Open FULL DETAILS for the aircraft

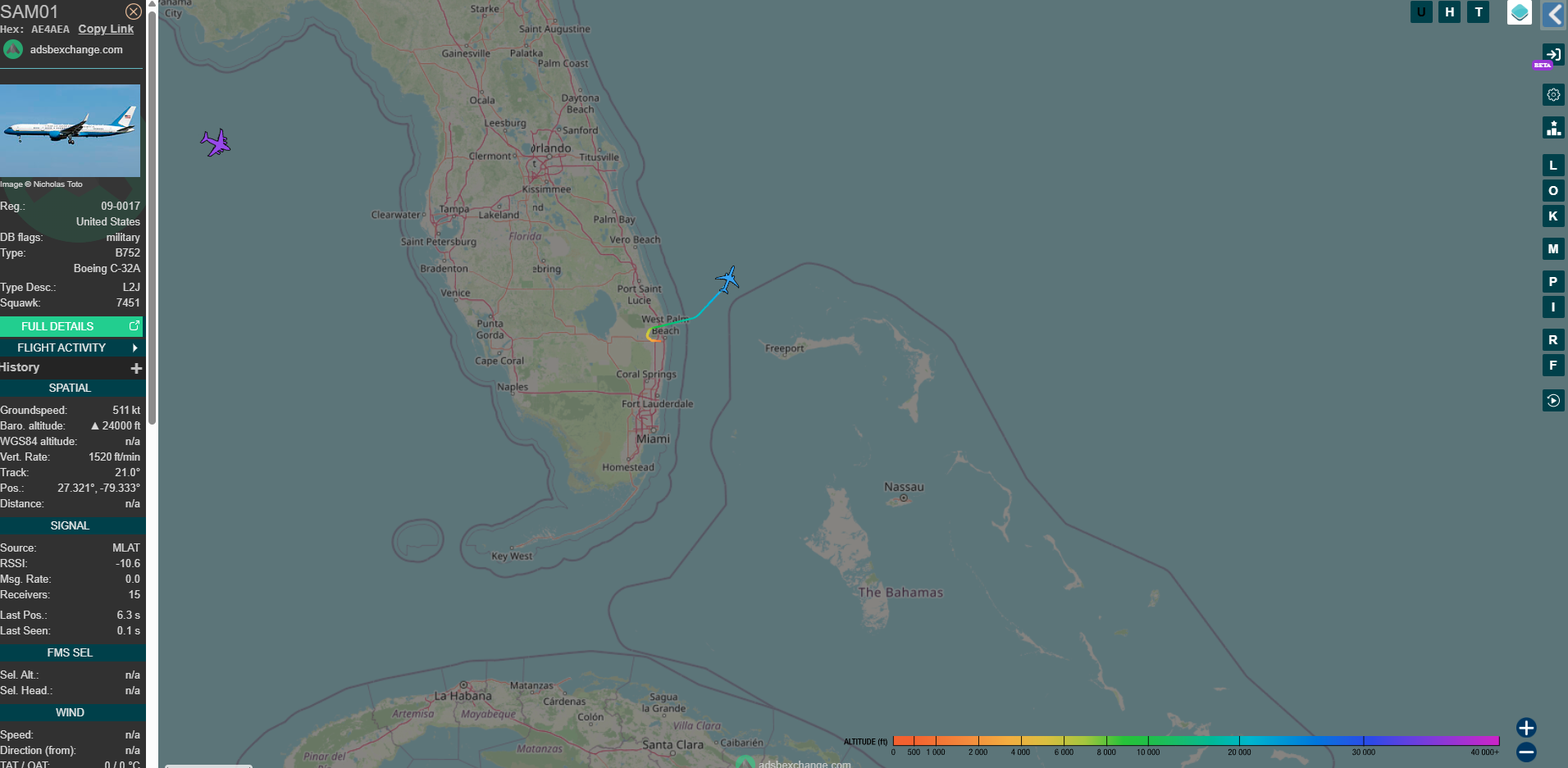click(71, 326)
